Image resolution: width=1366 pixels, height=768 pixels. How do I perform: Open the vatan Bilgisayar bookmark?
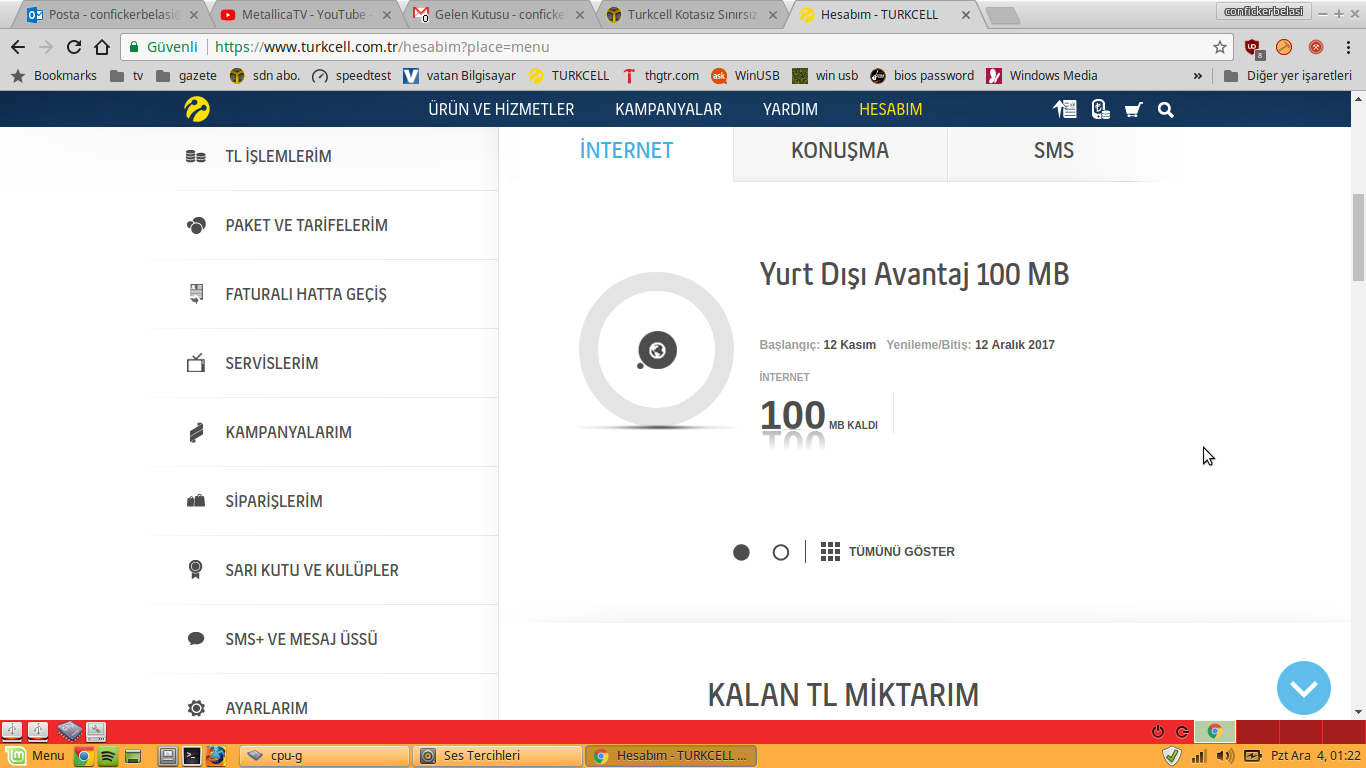coord(460,76)
